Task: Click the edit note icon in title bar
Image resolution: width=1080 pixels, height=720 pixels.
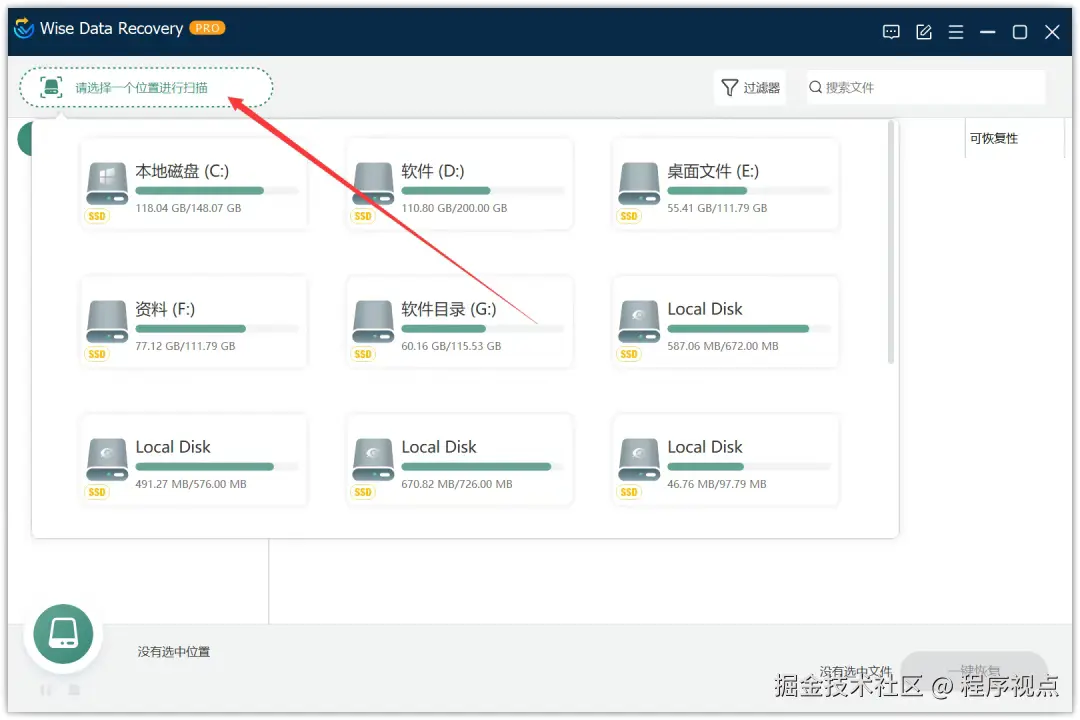Action: tap(924, 32)
